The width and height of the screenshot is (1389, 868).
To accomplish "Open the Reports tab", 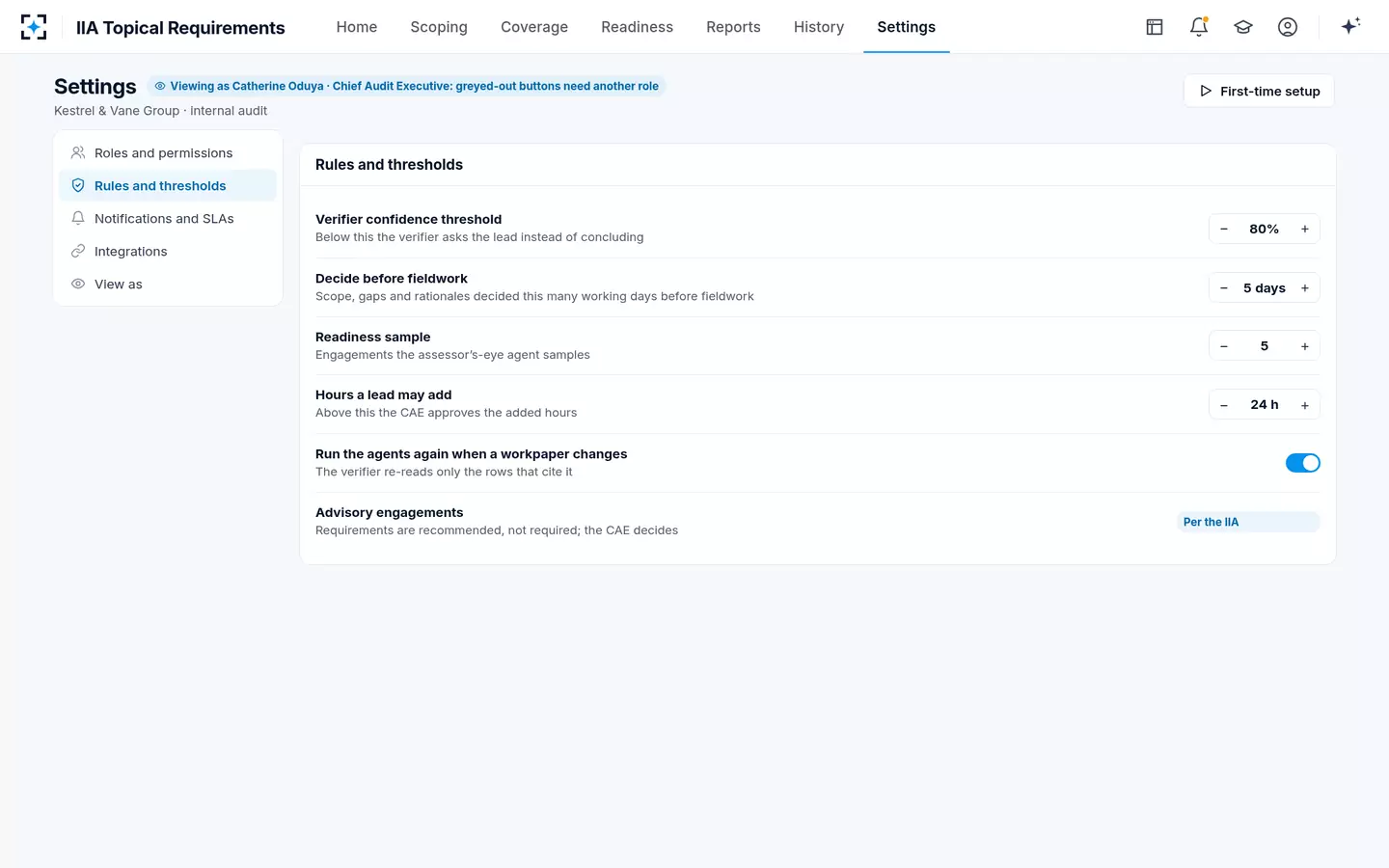I will coord(733,27).
